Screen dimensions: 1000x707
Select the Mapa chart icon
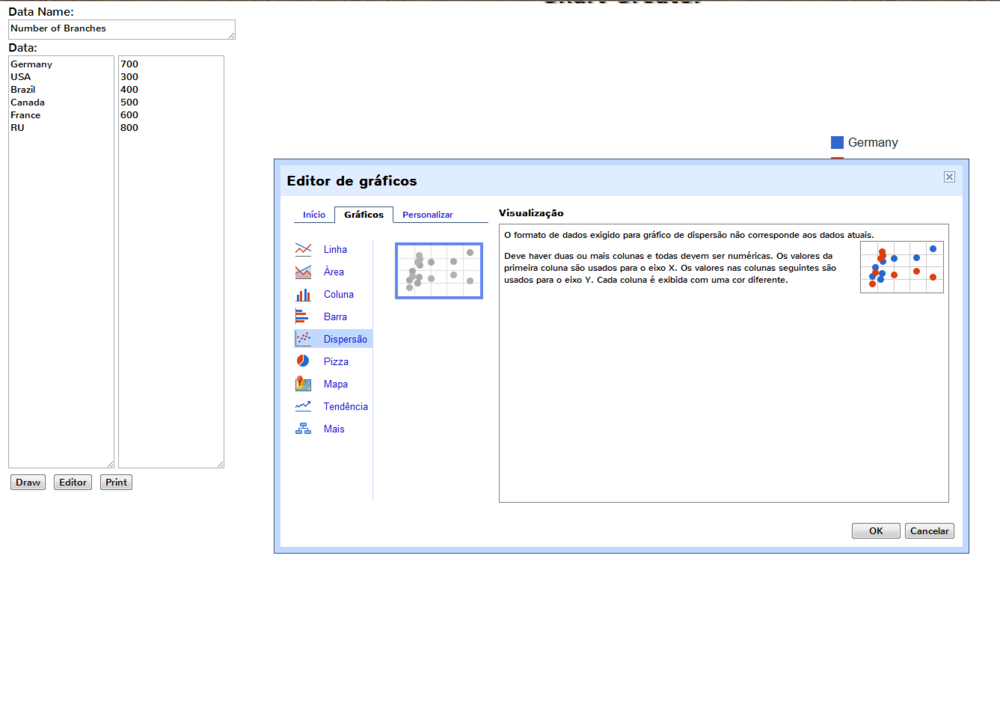303,384
